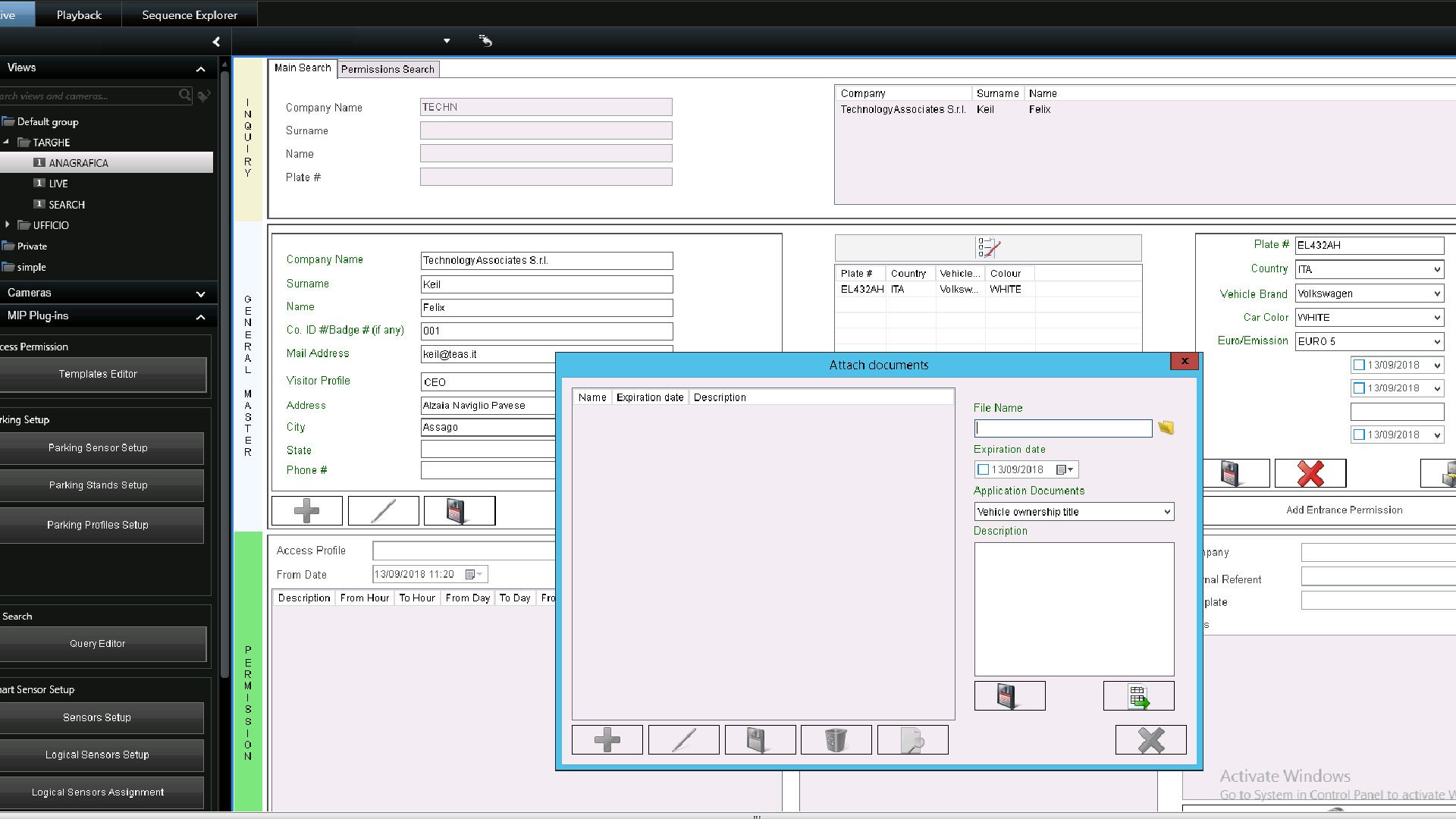Image resolution: width=1456 pixels, height=819 pixels.
Task: Click the checklist edit icon above plate table
Action: click(x=988, y=248)
